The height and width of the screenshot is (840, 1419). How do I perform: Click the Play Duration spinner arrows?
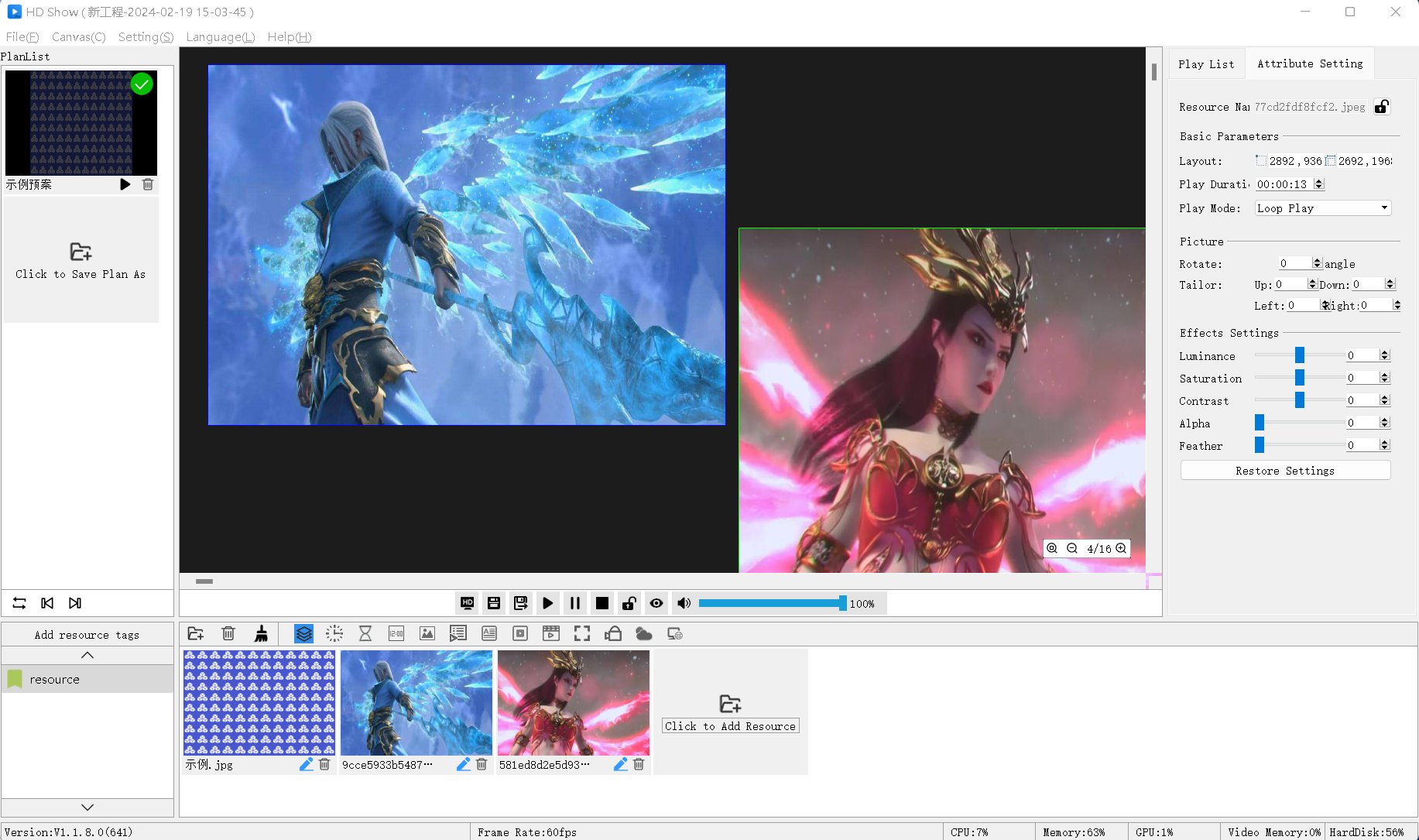1319,184
